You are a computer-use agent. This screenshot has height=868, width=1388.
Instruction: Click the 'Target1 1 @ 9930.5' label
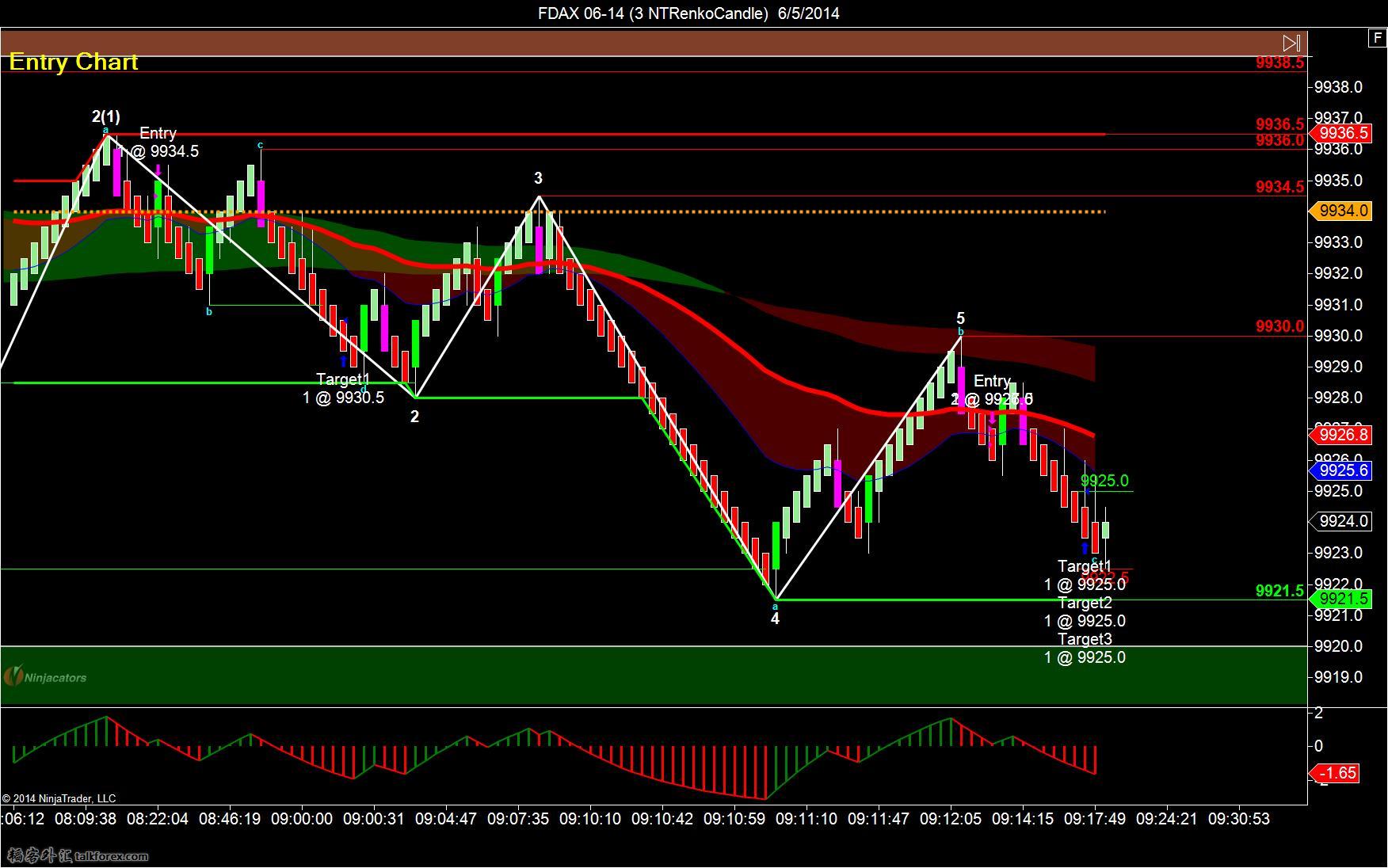pos(343,388)
